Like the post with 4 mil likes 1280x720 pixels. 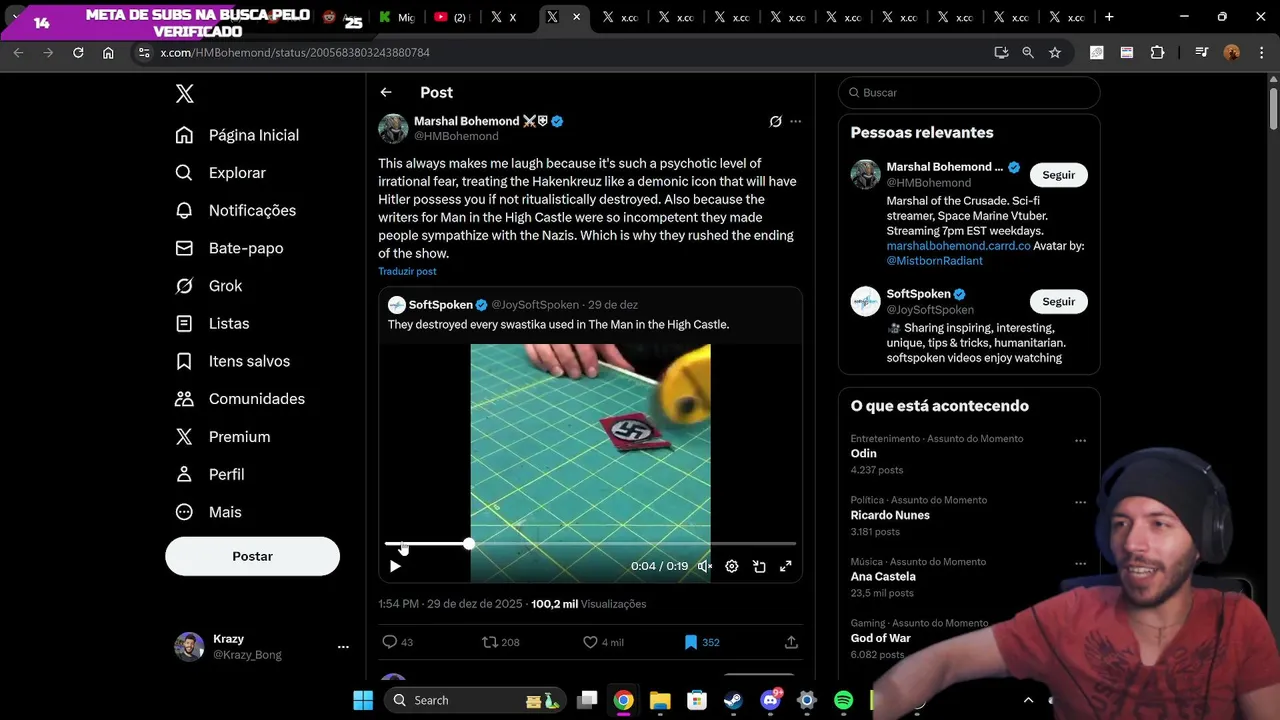click(x=590, y=642)
